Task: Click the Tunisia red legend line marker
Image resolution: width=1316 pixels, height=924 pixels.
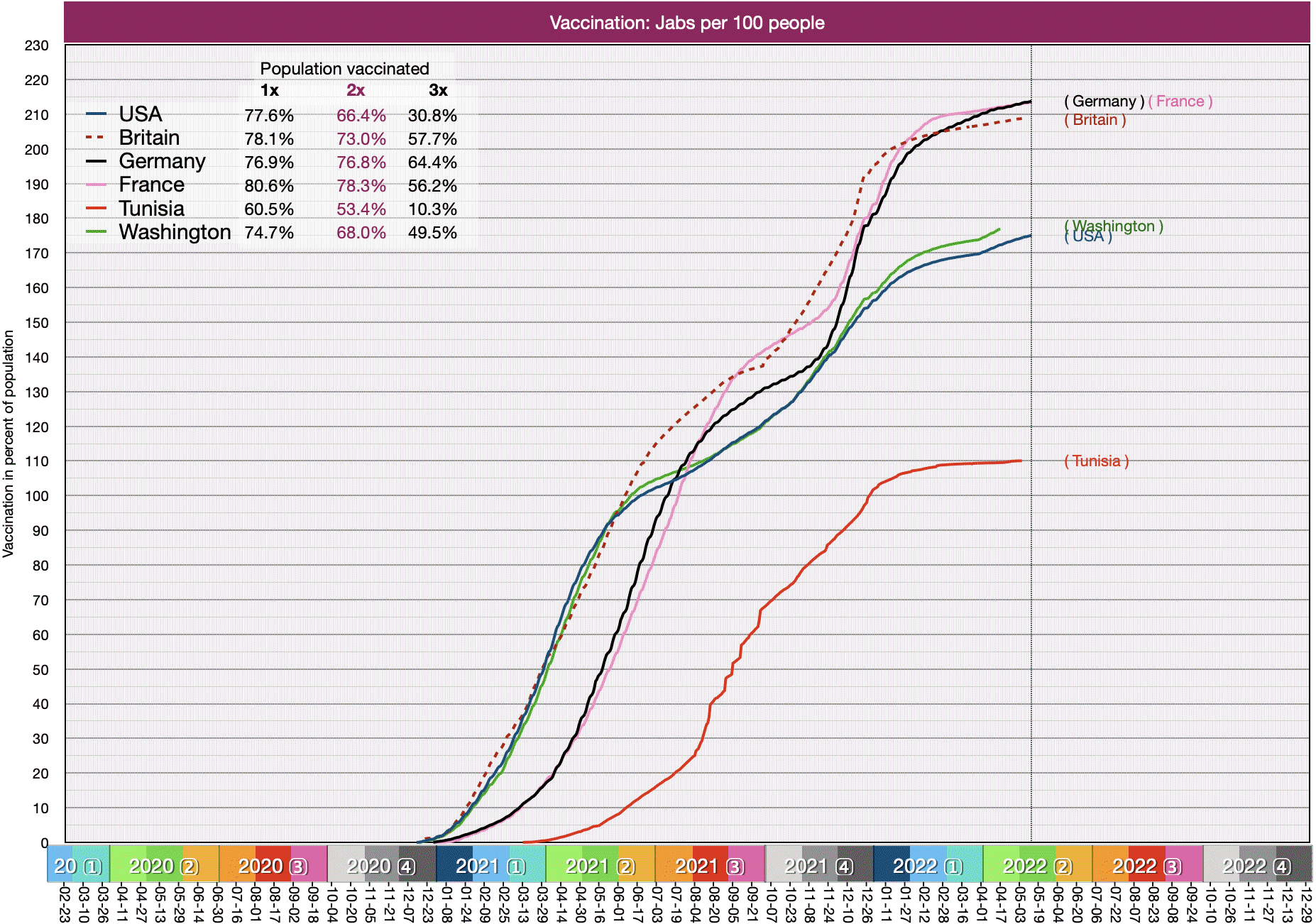Action: pyautogui.click(x=96, y=209)
